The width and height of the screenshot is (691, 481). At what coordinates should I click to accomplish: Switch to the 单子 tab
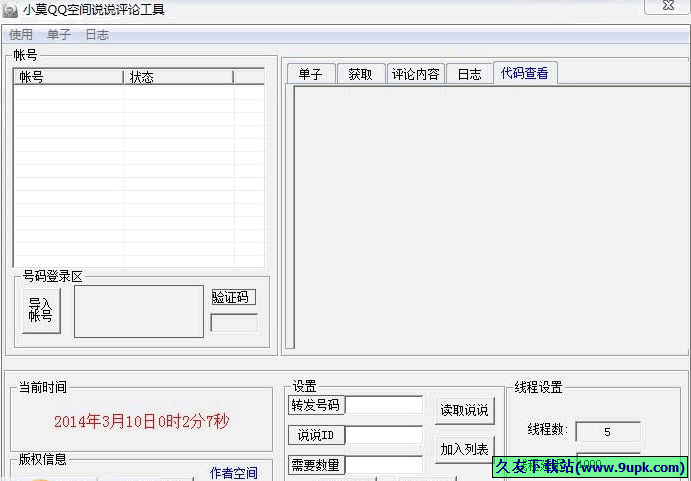(x=311, y=74)
